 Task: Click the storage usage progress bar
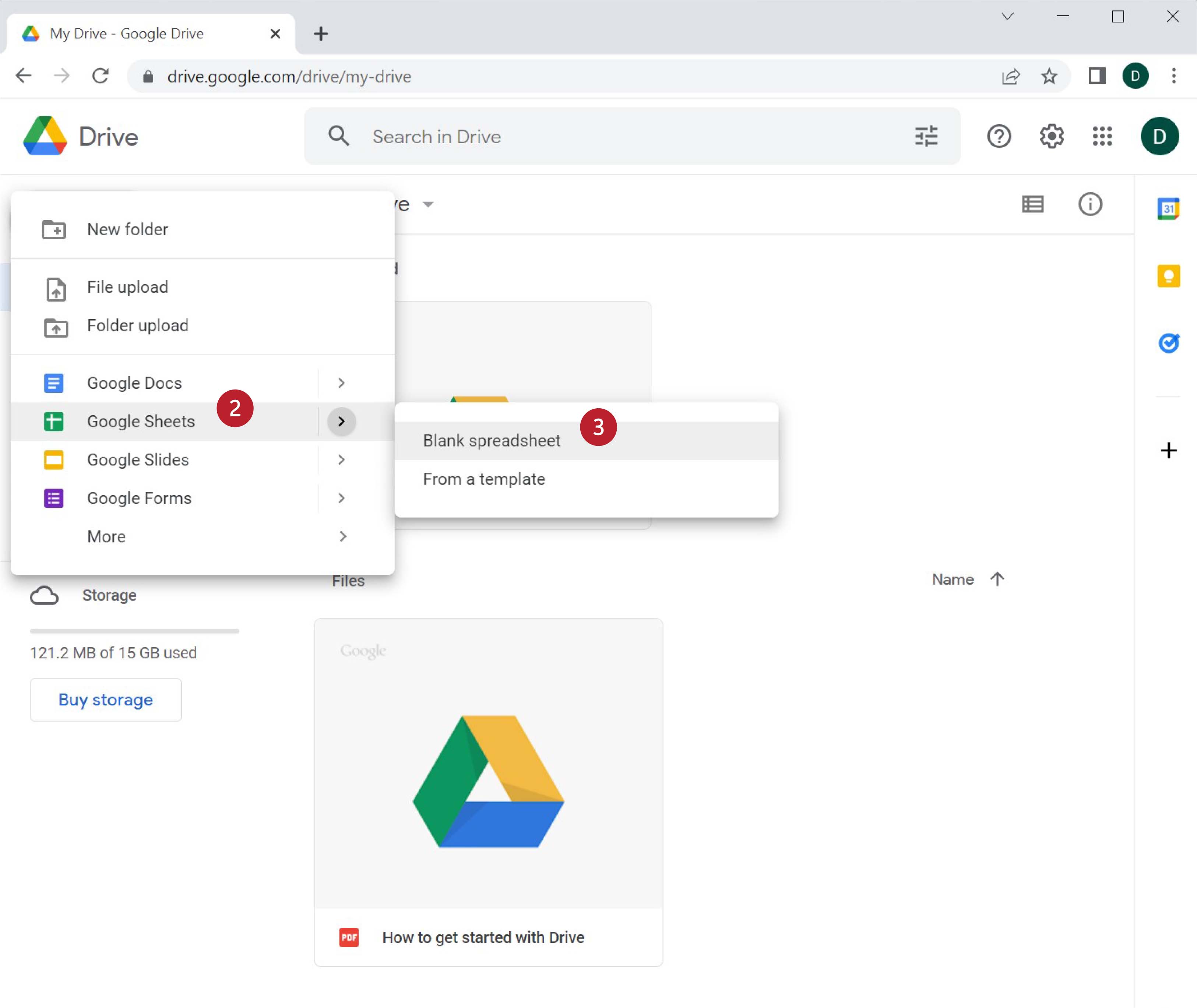tap(134, 631)
